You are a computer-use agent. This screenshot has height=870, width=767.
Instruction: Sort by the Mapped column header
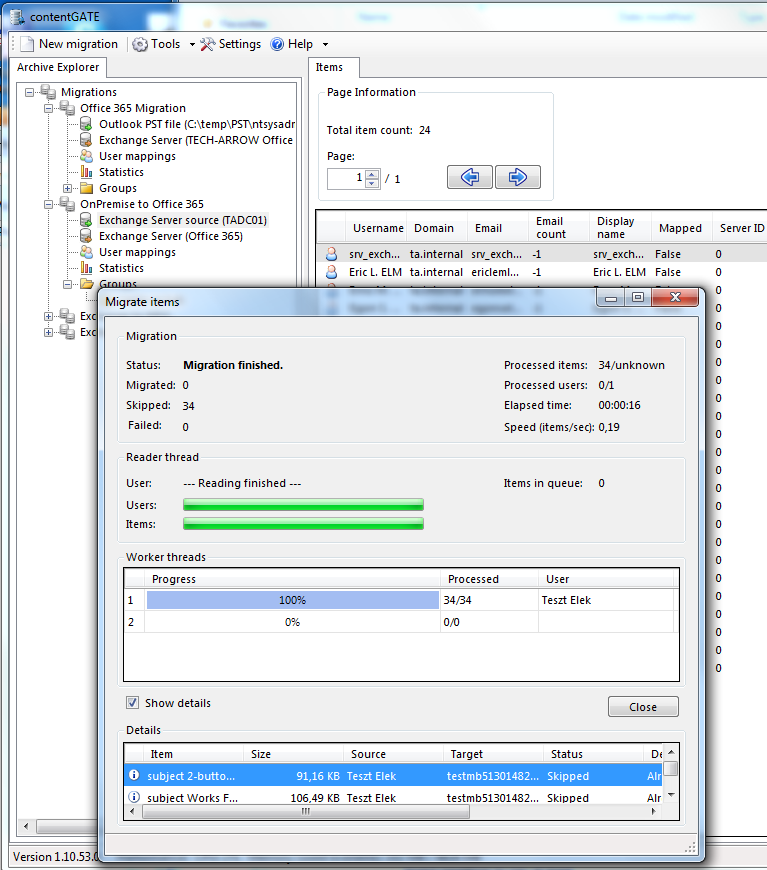(682, 228)
